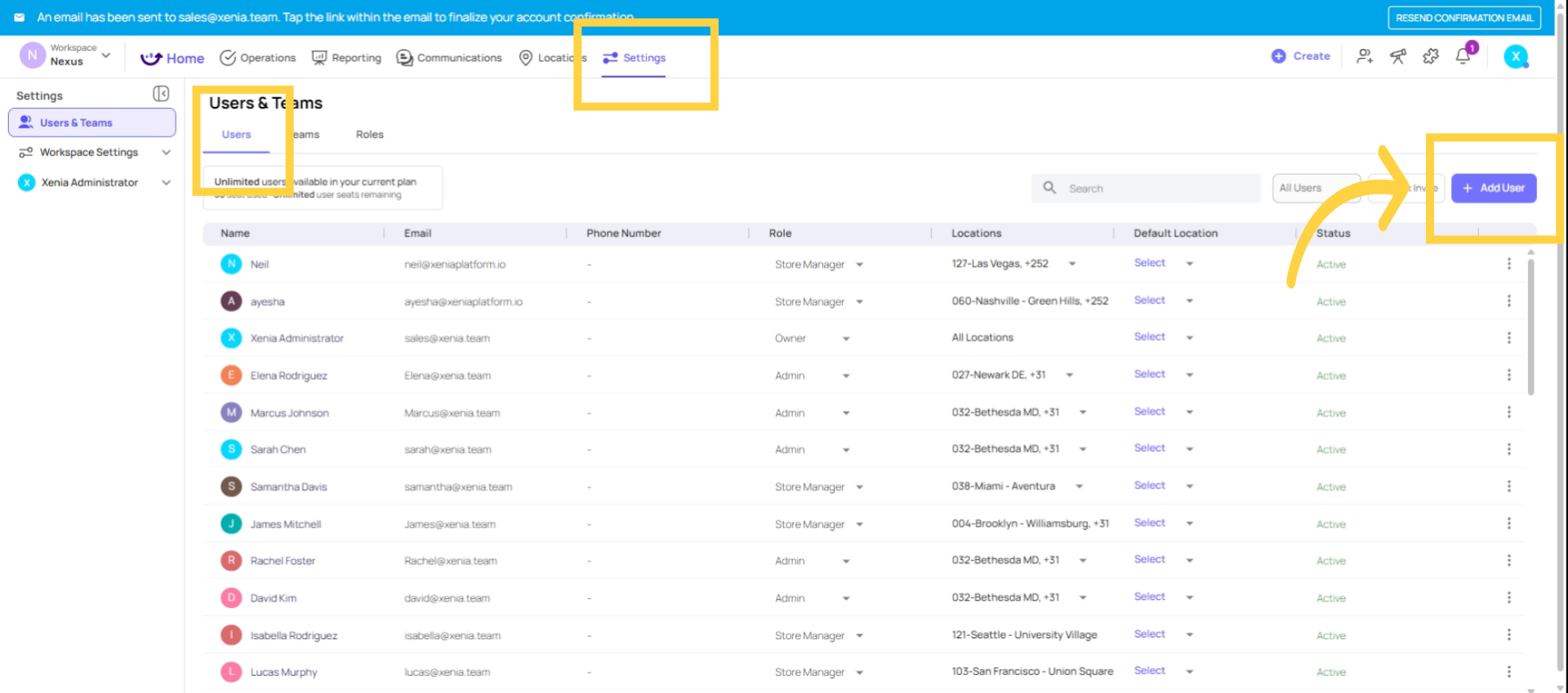Image resolution: width=1568 pixels, height=693 pixels.
Task: Open the user profile avatar in header
Action: tap(1516, 56)
